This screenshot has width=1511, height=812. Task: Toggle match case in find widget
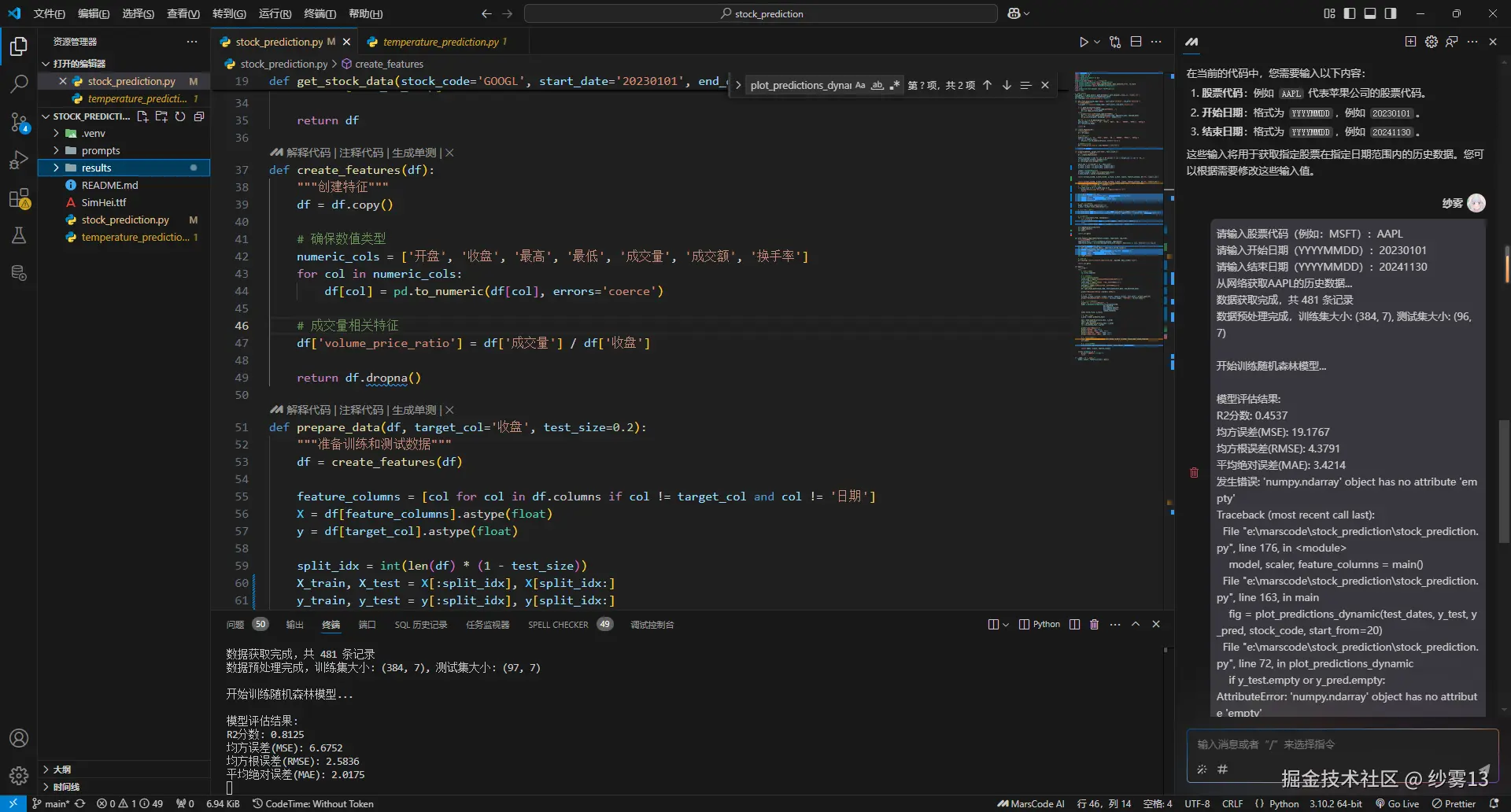860,85
